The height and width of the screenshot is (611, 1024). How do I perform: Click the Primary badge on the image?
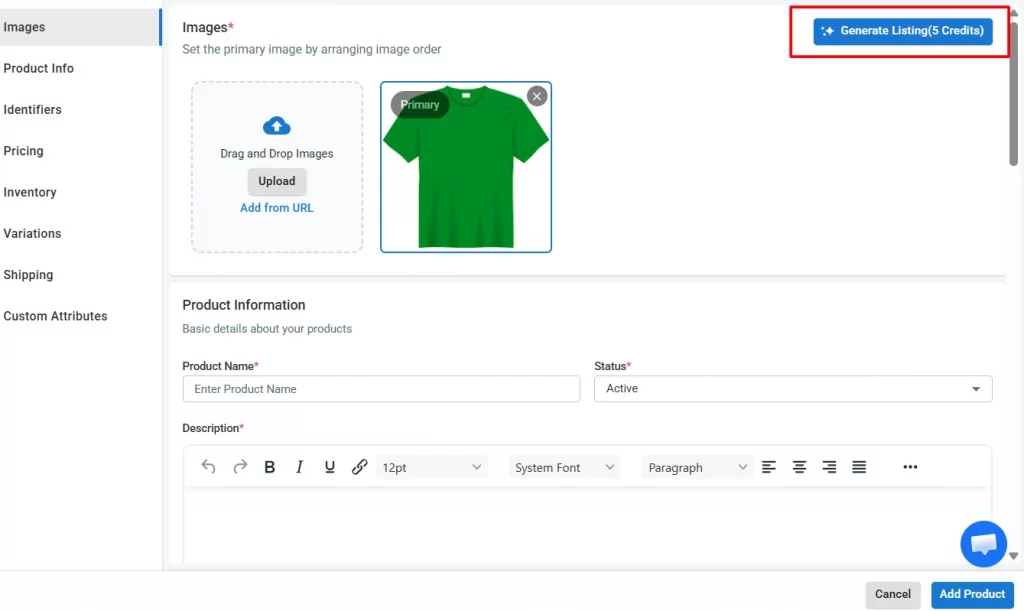point(420,104)
